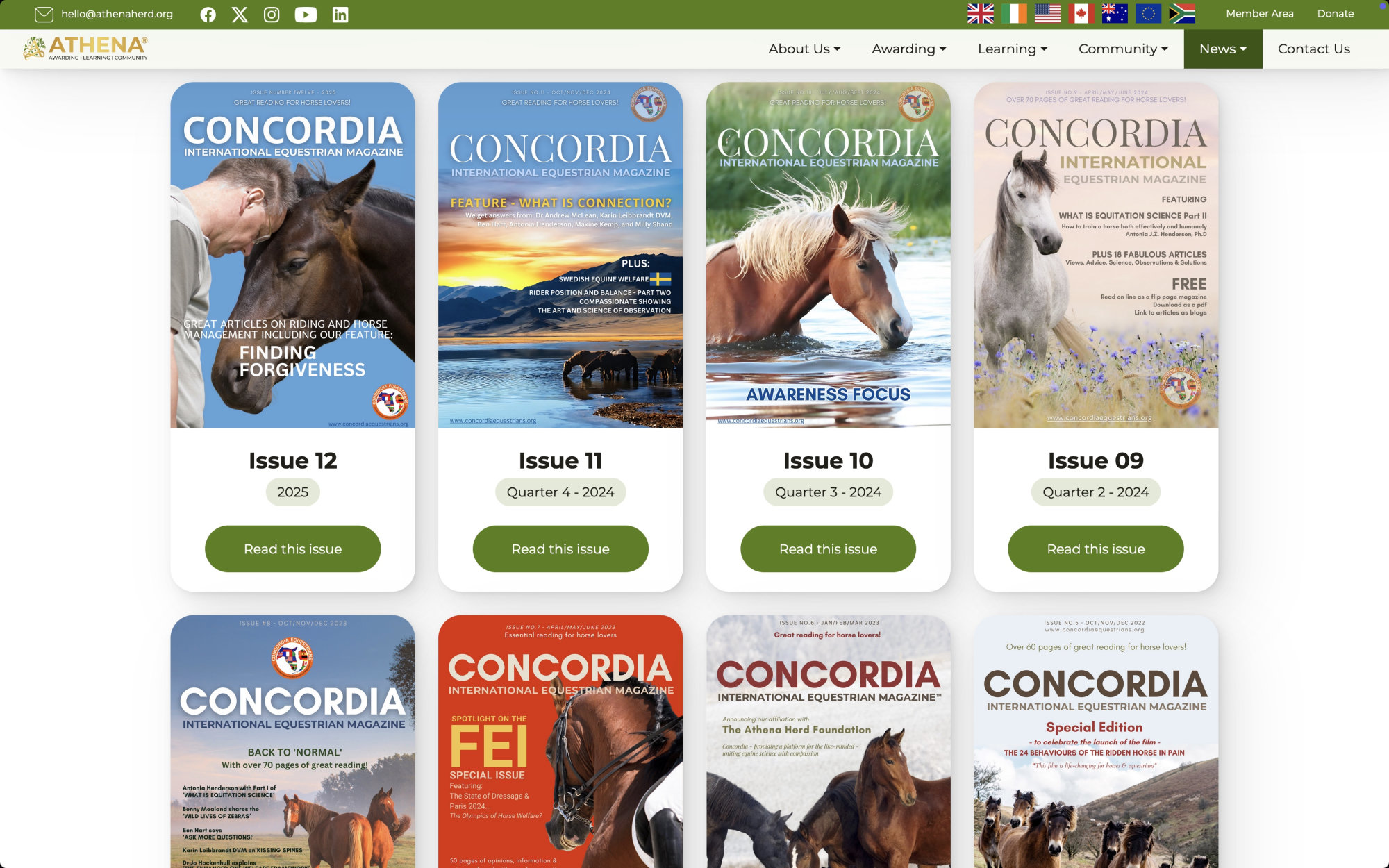Viewport: 1389px width, 868px height.
Task: Expand the News dropdown menu
Action: [1223, 49]
